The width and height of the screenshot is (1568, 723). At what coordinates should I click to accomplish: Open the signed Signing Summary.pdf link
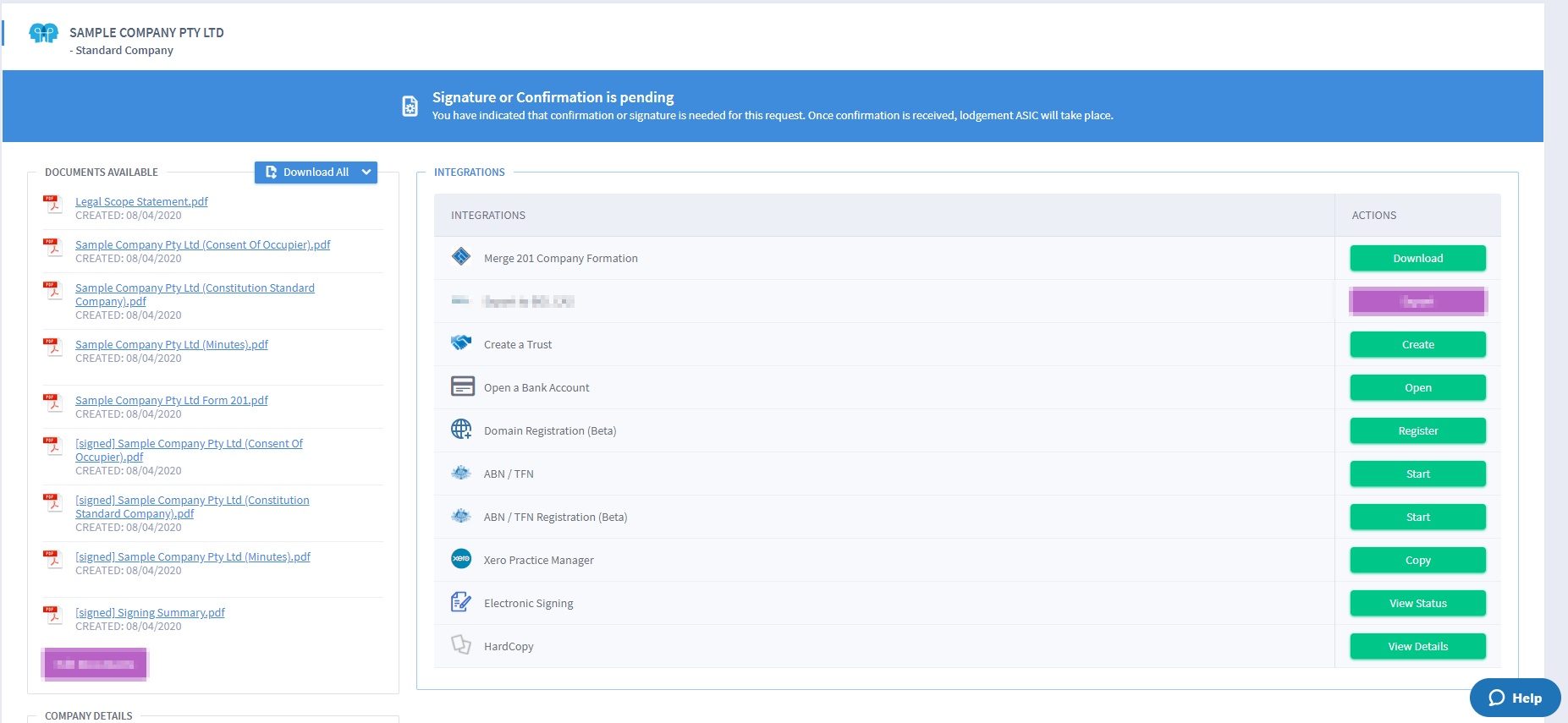click(150, 612)
